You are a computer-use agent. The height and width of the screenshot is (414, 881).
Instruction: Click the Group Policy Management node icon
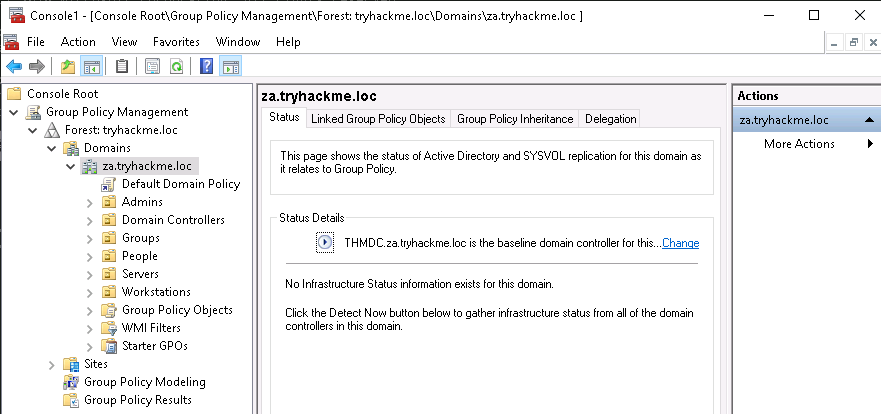[33, 112]
